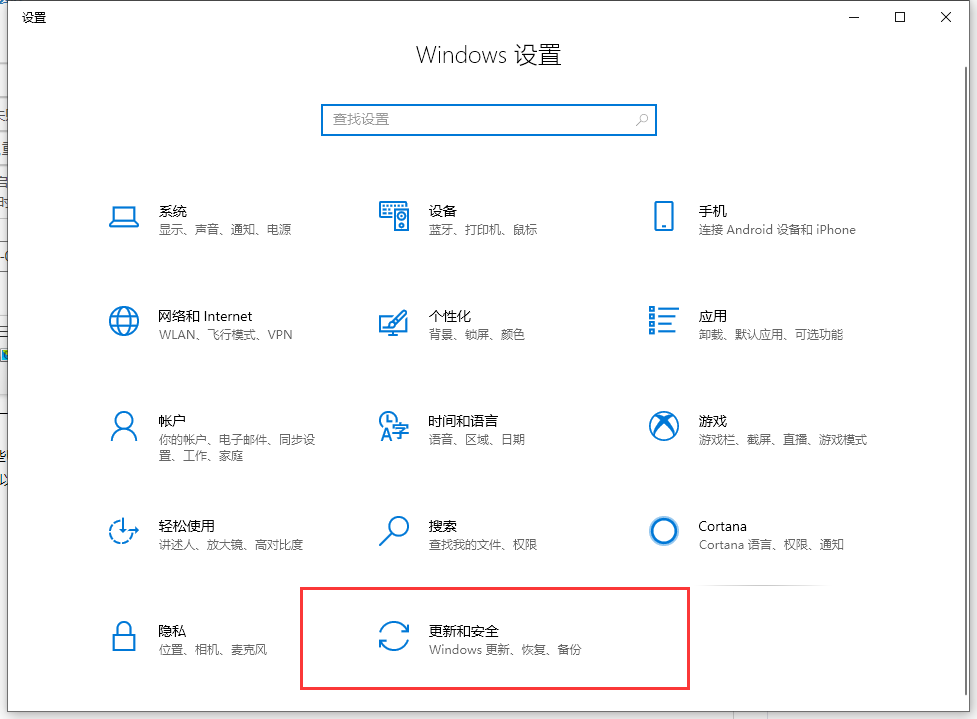Open 时间和语言 settings title
The width and height of the screenshot is (977, 719).
[x=463, y=421]
